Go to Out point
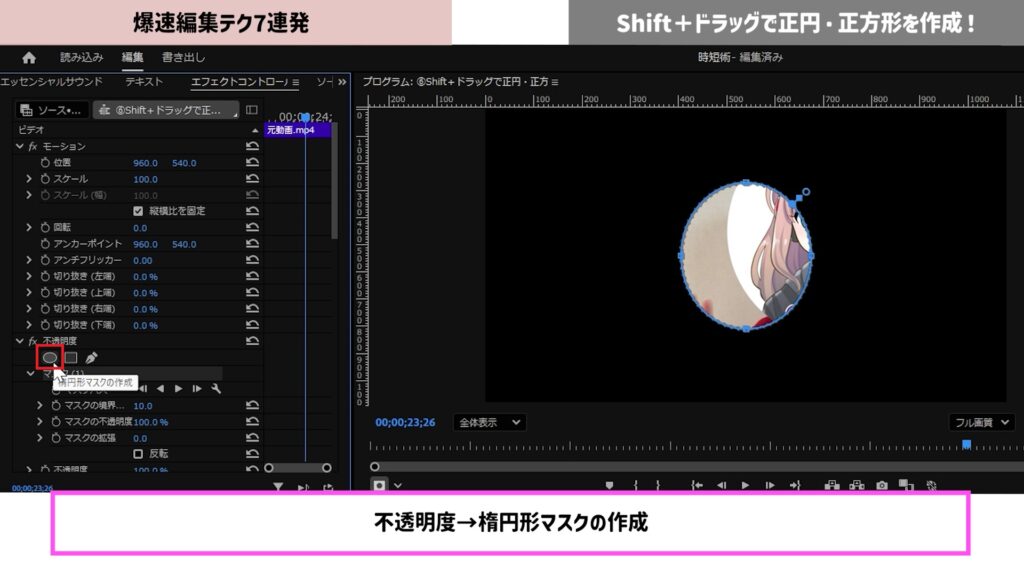Viewport: 1024px width, 576px height. pyautogui.click(x=795, y=485)
